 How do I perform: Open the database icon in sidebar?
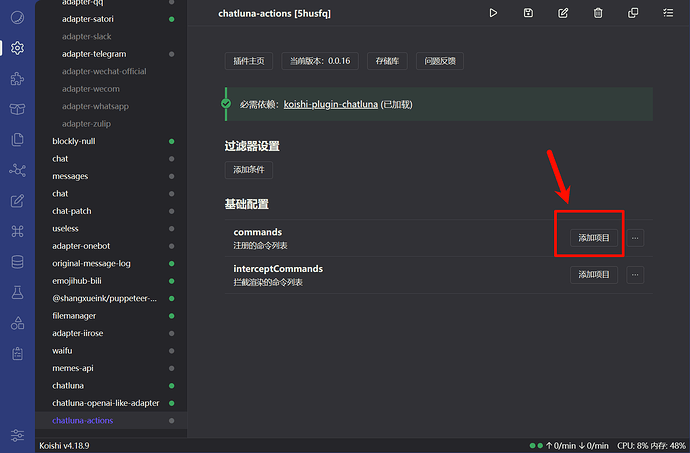click(x=17, y=262)
